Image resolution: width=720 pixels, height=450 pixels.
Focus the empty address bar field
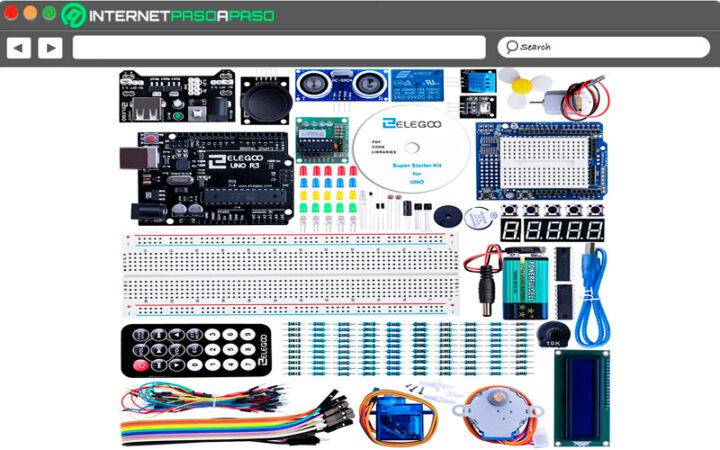pos(279,47)
